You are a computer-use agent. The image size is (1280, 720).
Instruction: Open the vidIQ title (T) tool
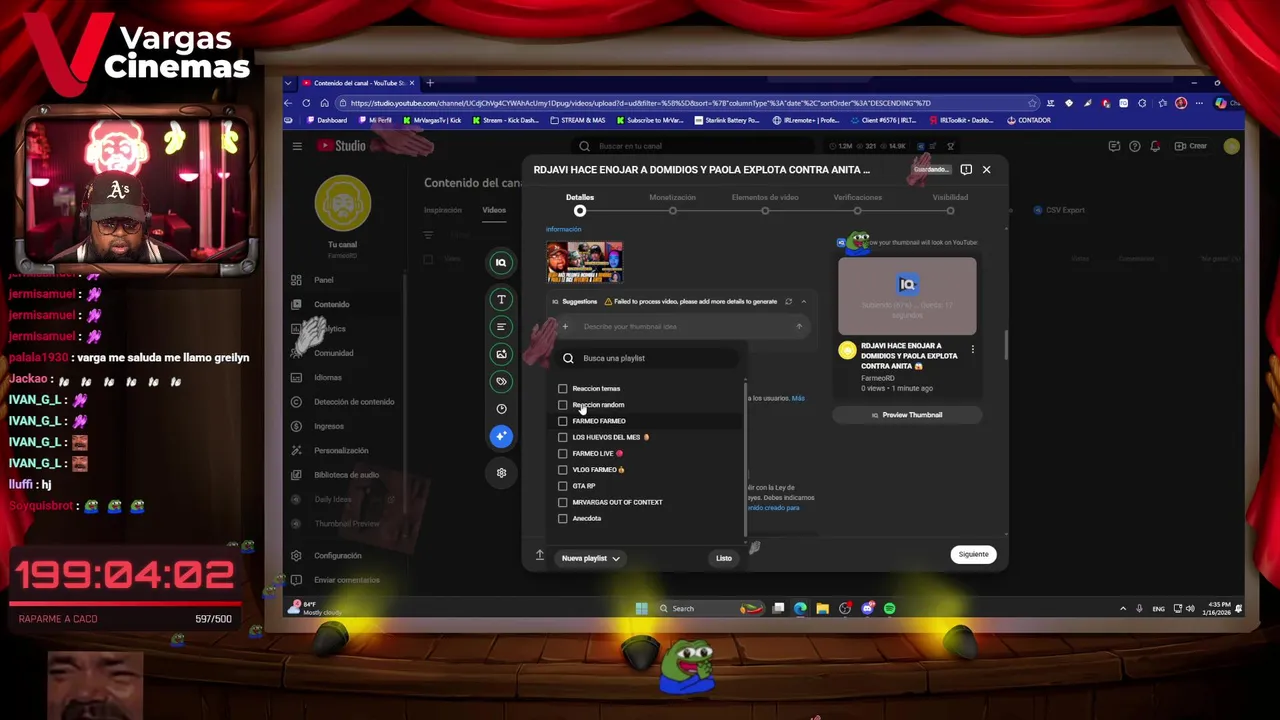point(501,299)
